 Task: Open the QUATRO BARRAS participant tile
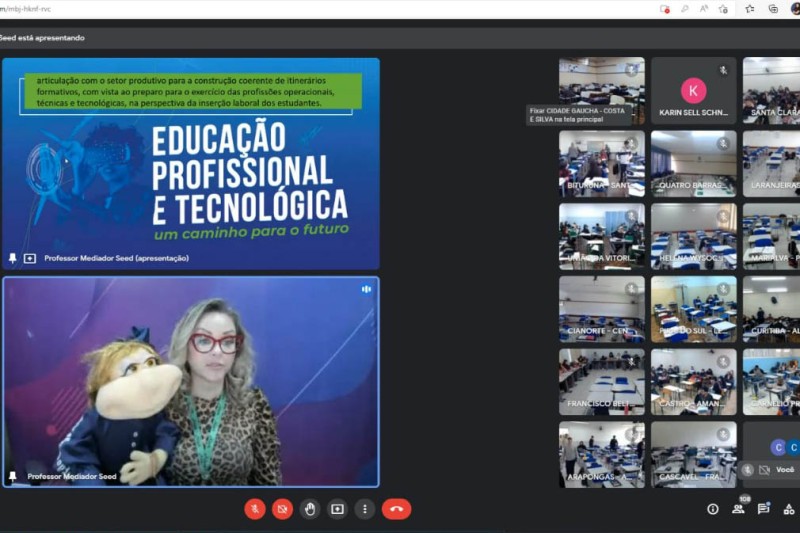pos(693,163)
